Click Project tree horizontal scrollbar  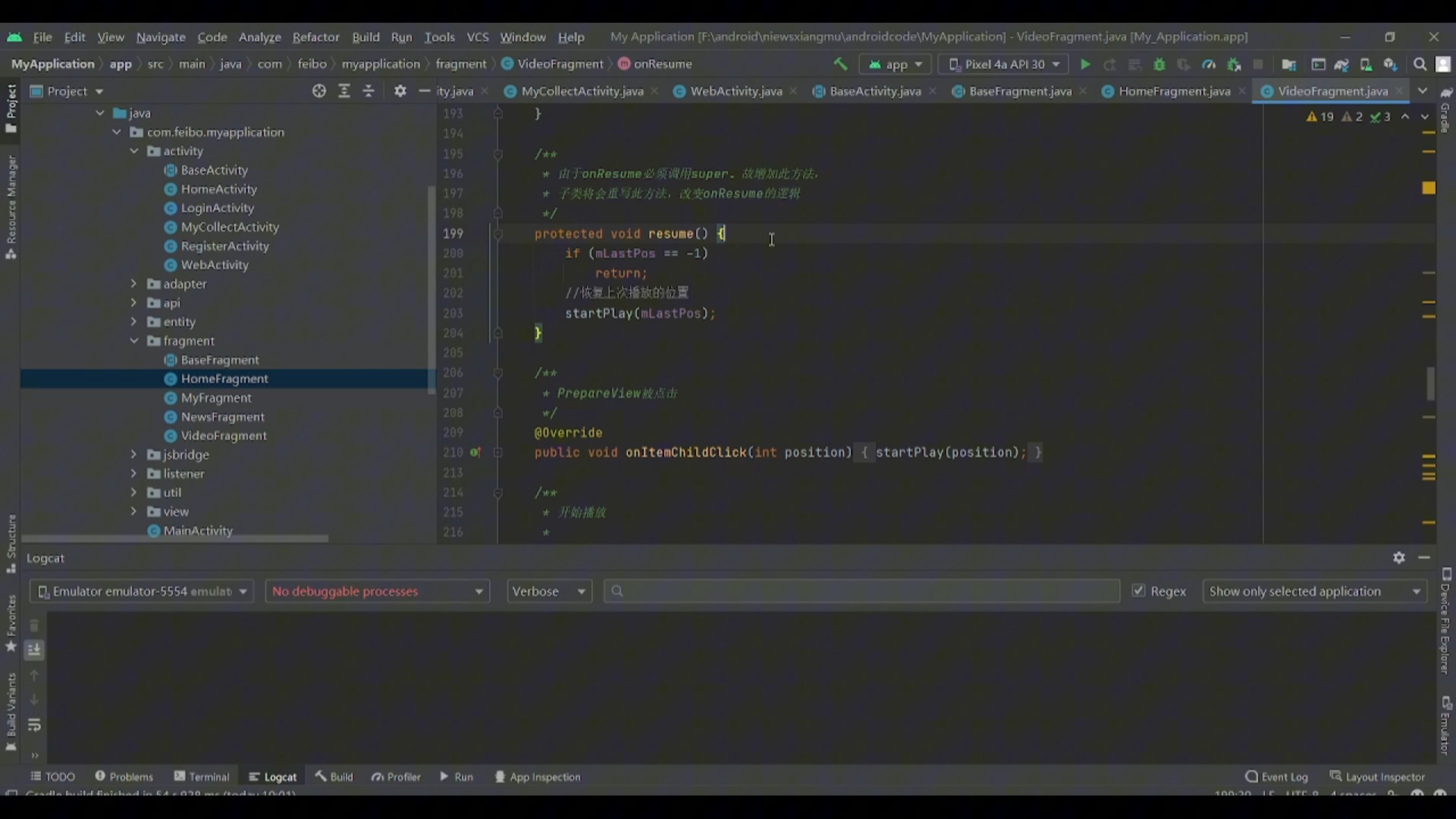point(175,539)
